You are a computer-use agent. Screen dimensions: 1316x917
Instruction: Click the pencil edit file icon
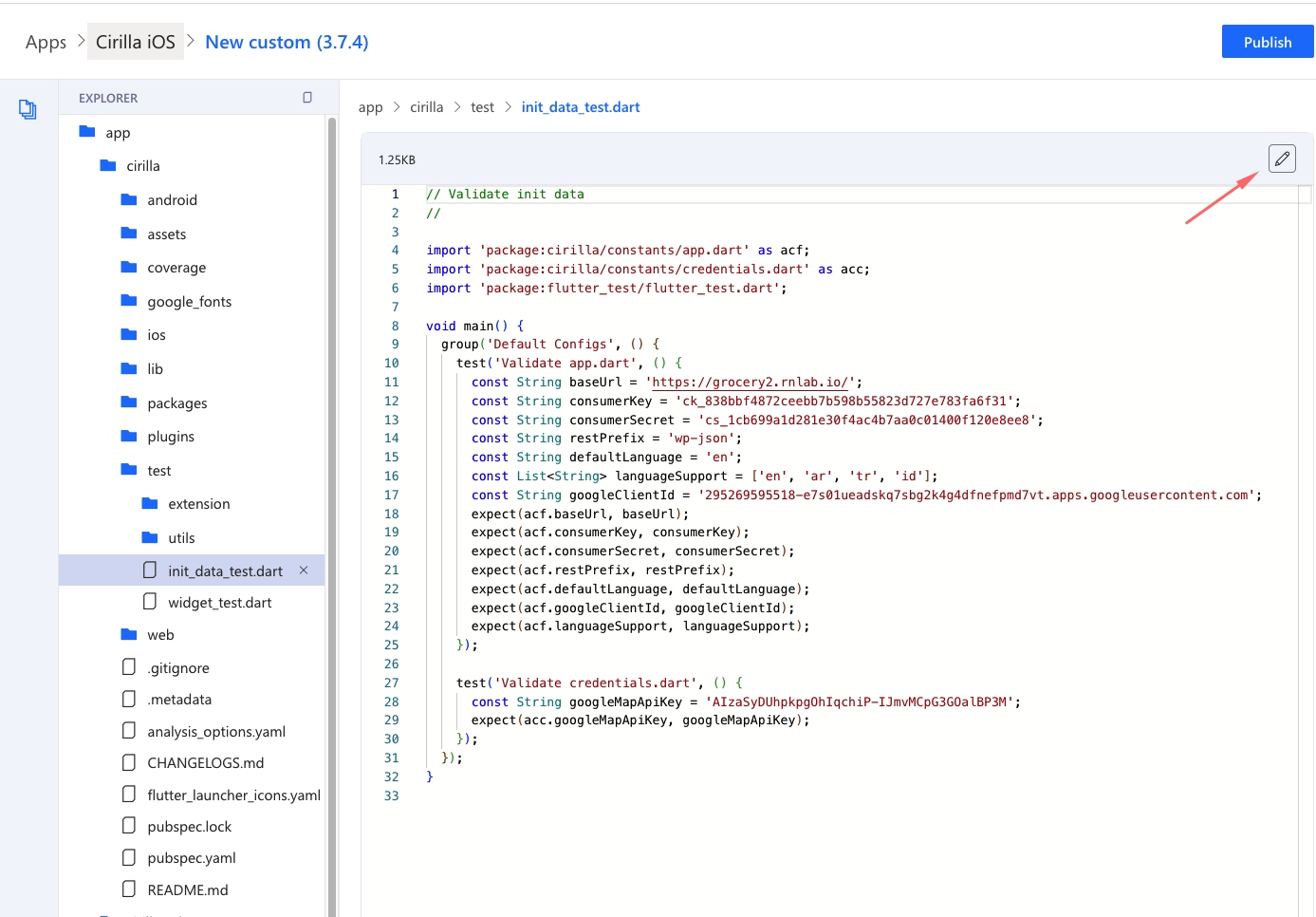click(1282, 159)
